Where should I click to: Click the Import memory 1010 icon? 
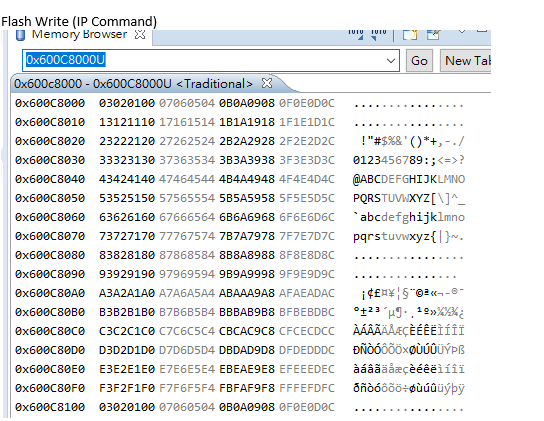click(x=356, y=34)
